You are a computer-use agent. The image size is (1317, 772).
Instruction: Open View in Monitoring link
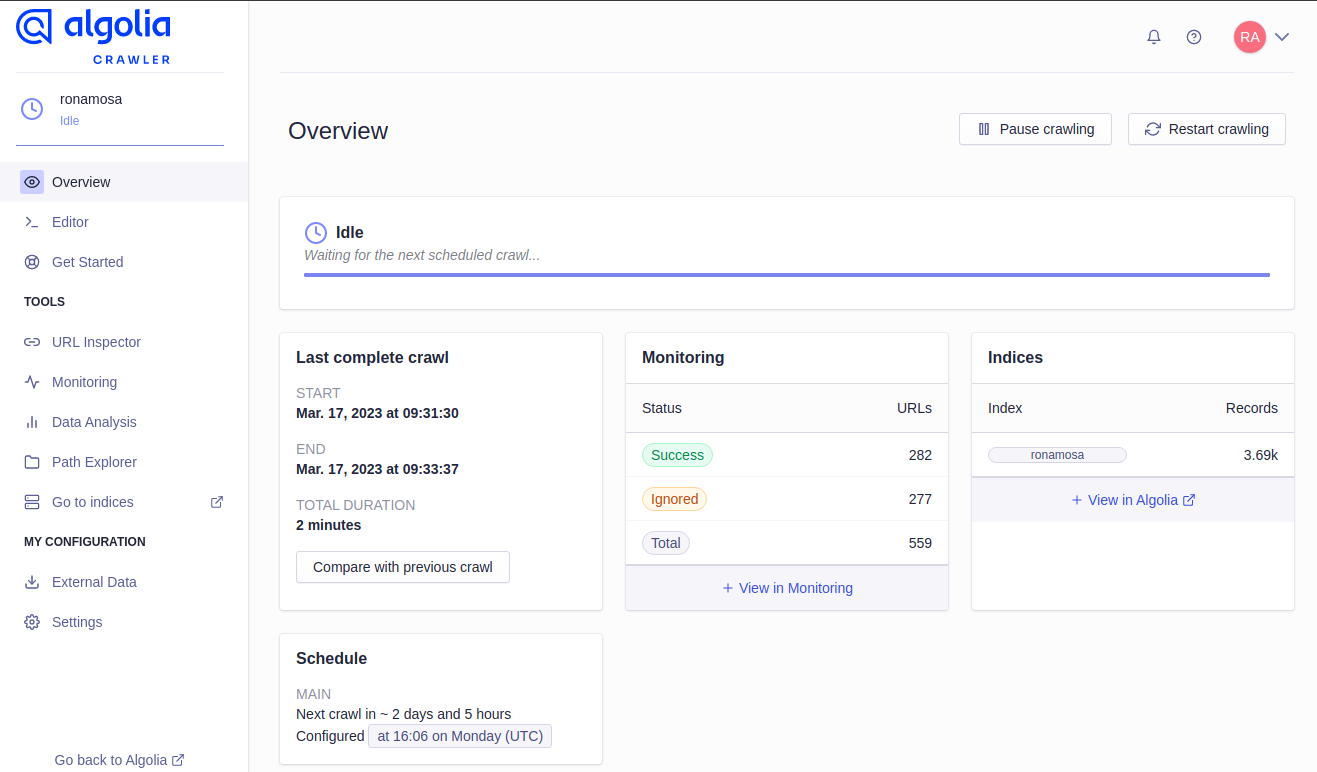[786, 588]
